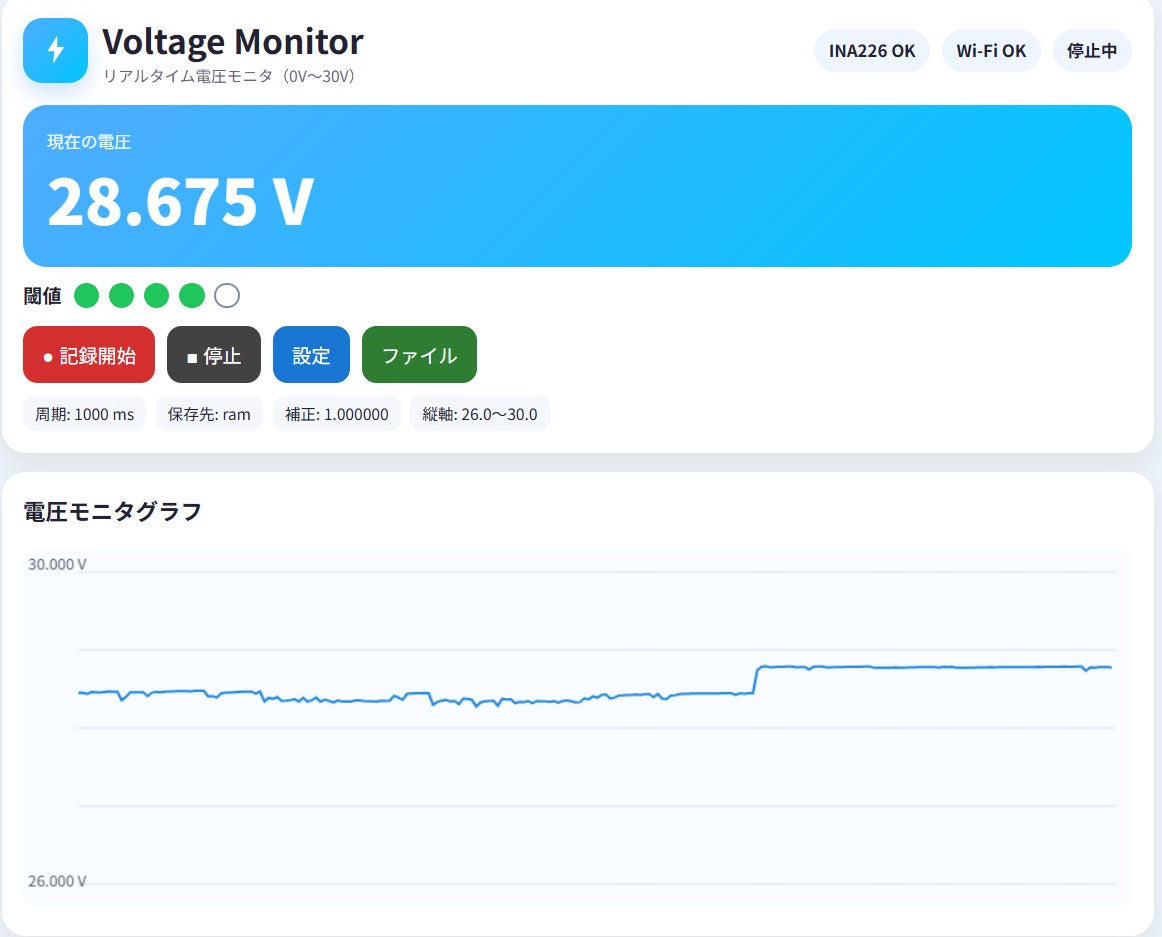The height and width of the screenshot is (937, 1162).
Task: Click the ■ 停止 stop button
Action: 214,355
